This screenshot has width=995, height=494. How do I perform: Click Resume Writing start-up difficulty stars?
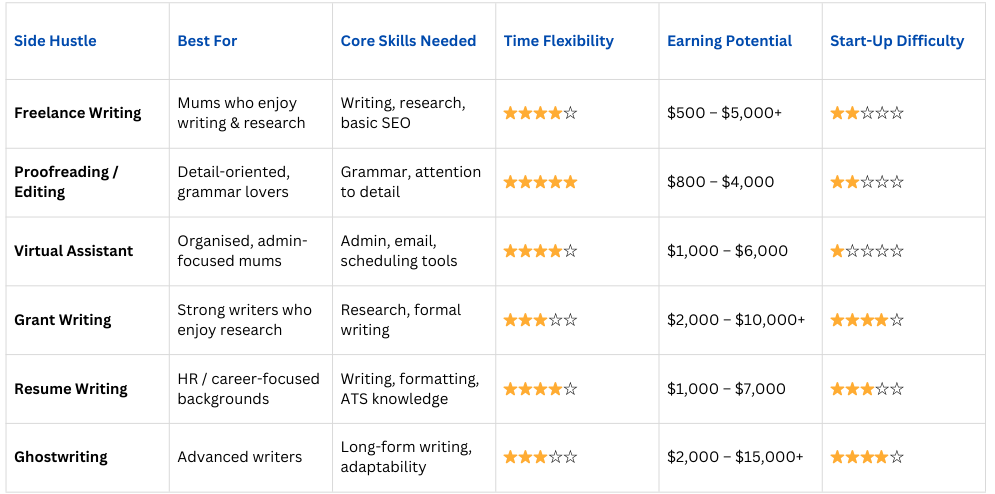click(x=867, y=389)
